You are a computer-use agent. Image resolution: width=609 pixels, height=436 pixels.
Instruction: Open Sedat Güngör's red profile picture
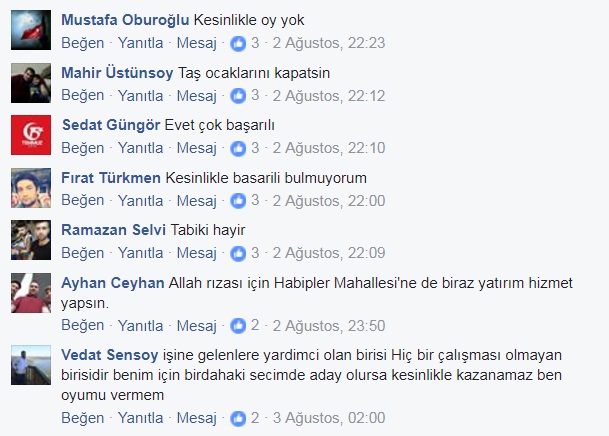31,135
